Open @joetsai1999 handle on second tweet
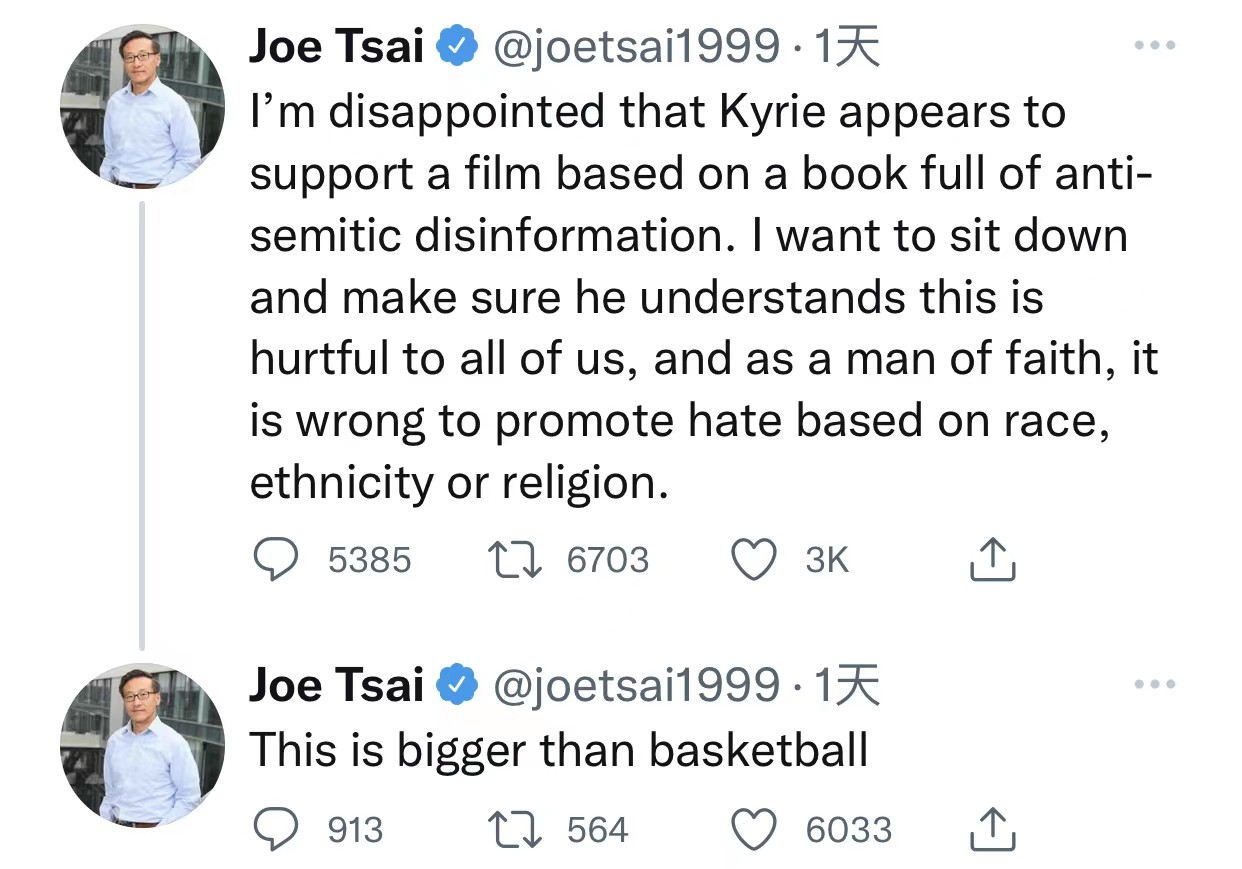Screen dimensions: 1242x869 pos(637,686)
